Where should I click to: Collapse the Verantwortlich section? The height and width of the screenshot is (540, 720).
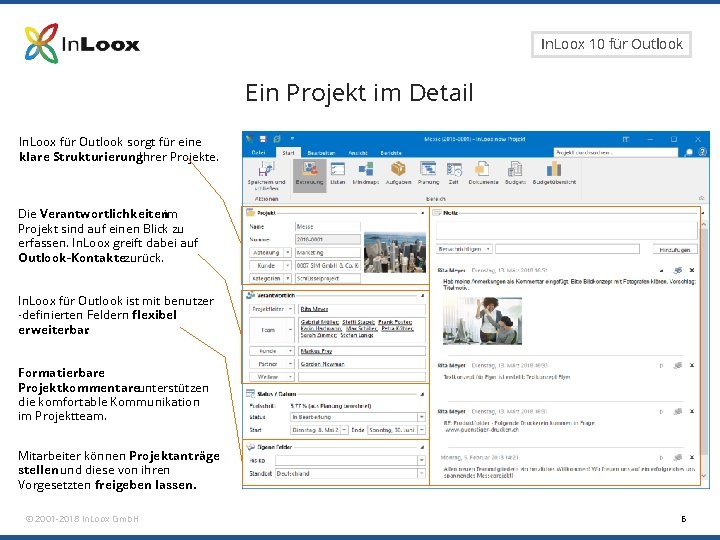[x=422, y=295]
